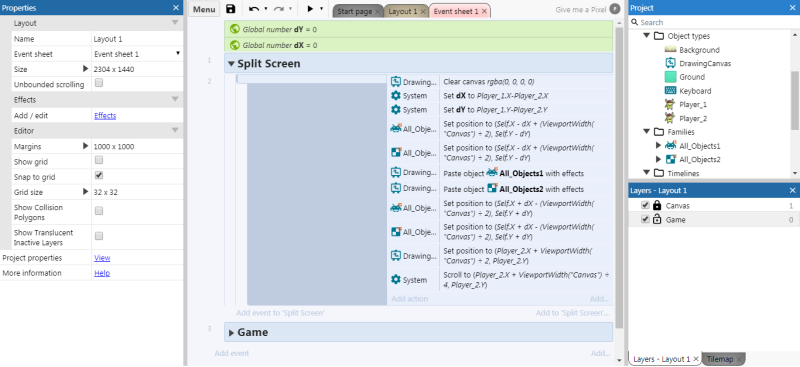Uncheck the Snap to grid checkbox
Image resolution: width=800 pixels, height=367 pixels.
pyautogui.click(x=99, y=175)
